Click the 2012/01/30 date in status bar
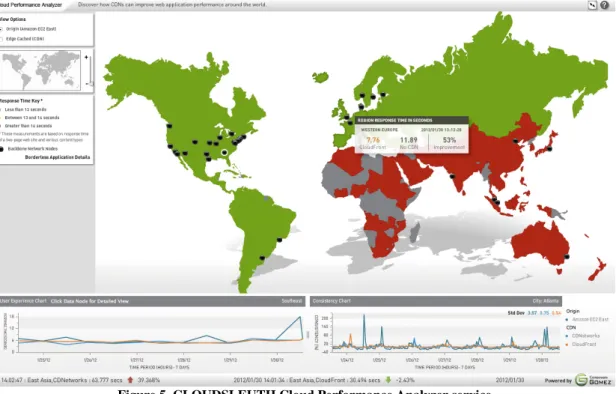616x394 pixels. 510,380
